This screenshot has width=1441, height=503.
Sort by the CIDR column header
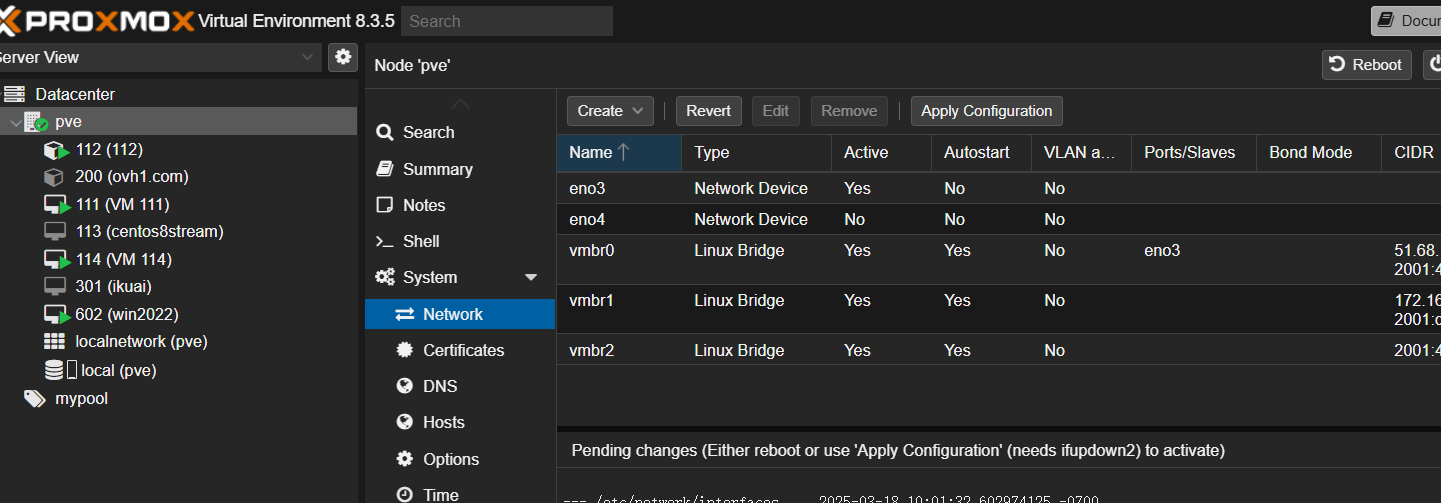(x=1412, y=152)
